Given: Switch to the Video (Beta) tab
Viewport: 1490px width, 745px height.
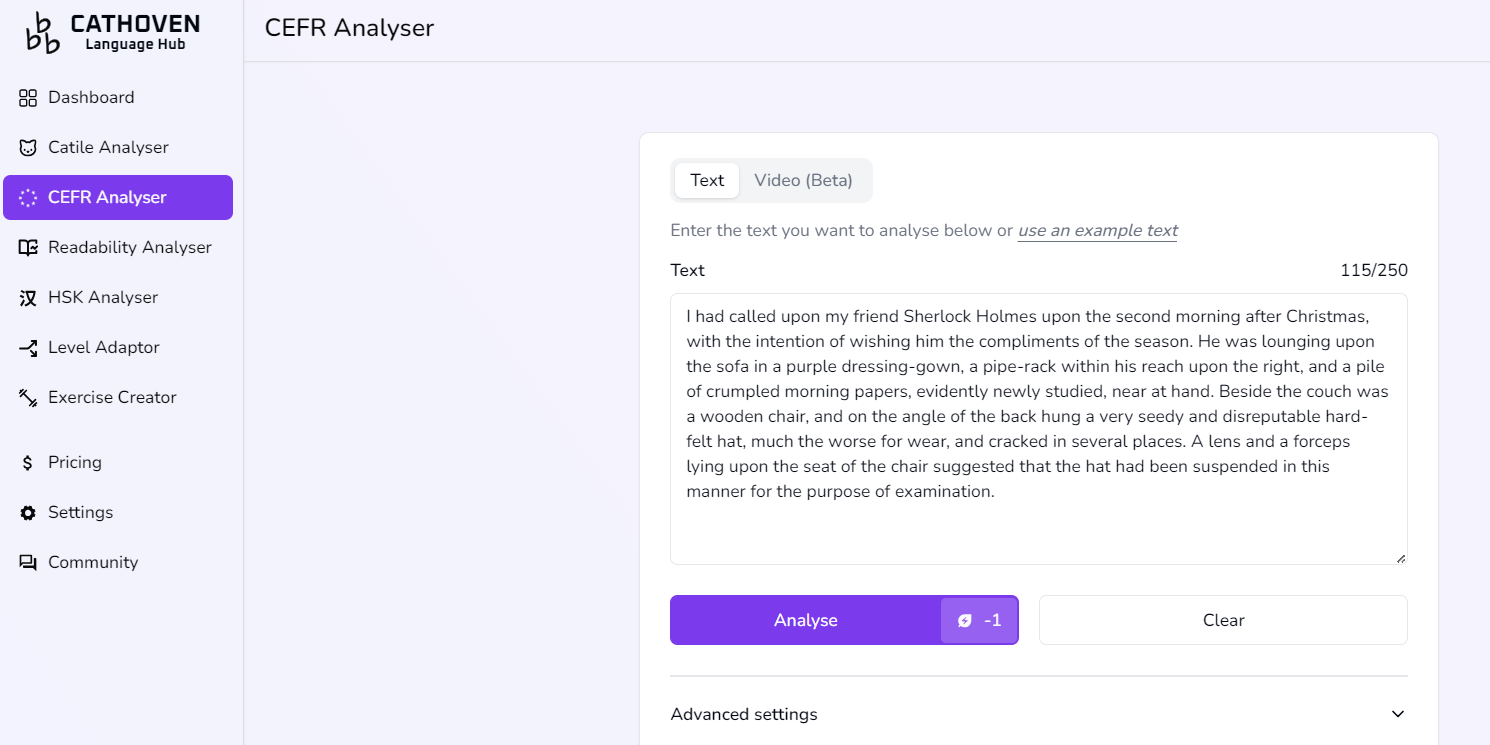Looking at the screenshot, I should click(x=803, y=180).
